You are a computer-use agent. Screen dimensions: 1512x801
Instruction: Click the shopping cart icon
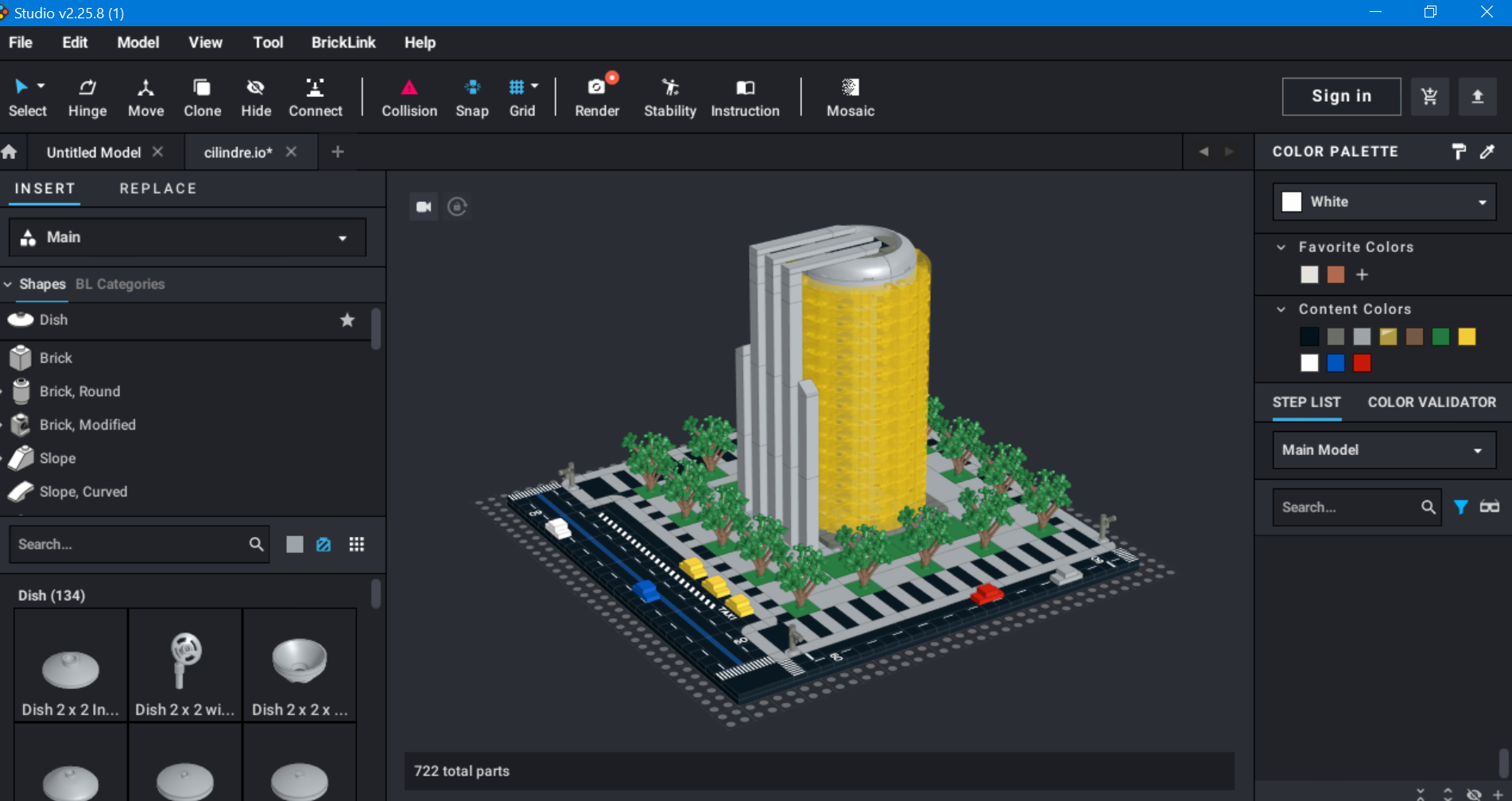1429,97
